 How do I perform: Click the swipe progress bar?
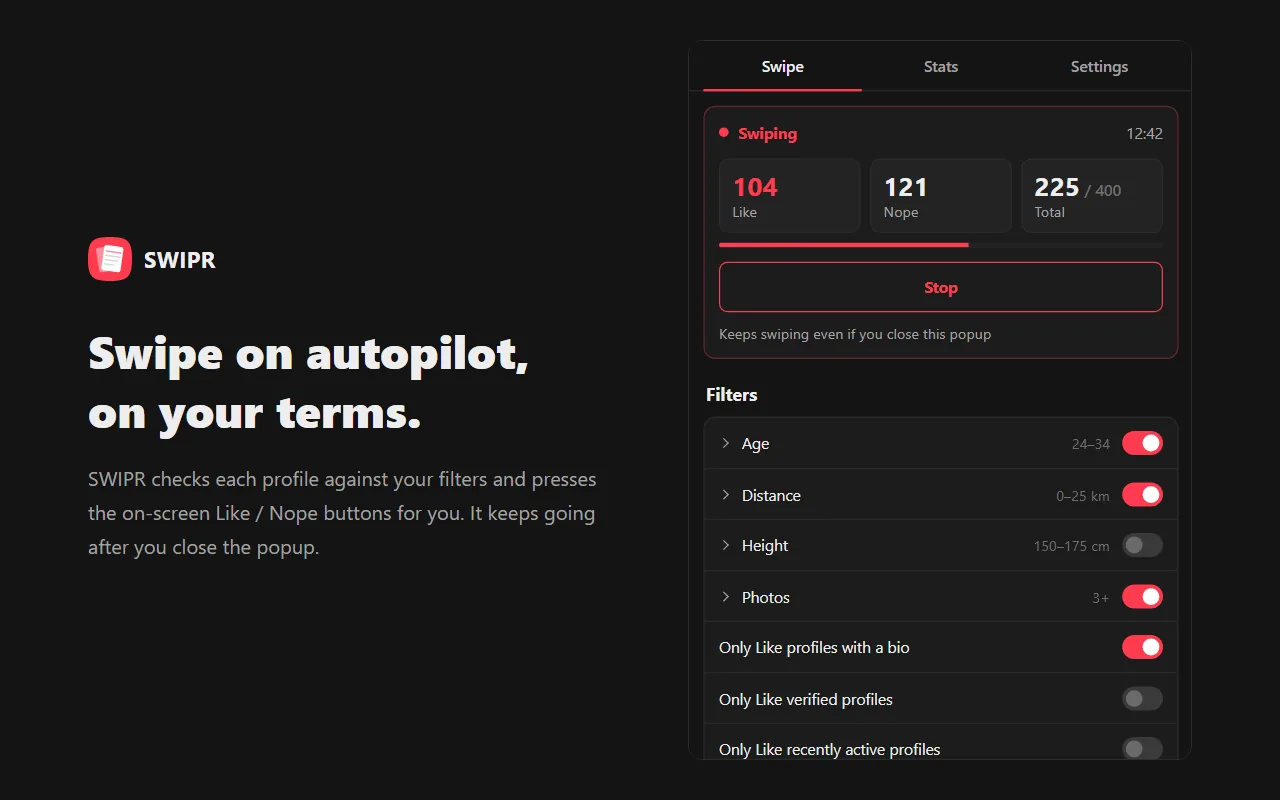(940, 244)
